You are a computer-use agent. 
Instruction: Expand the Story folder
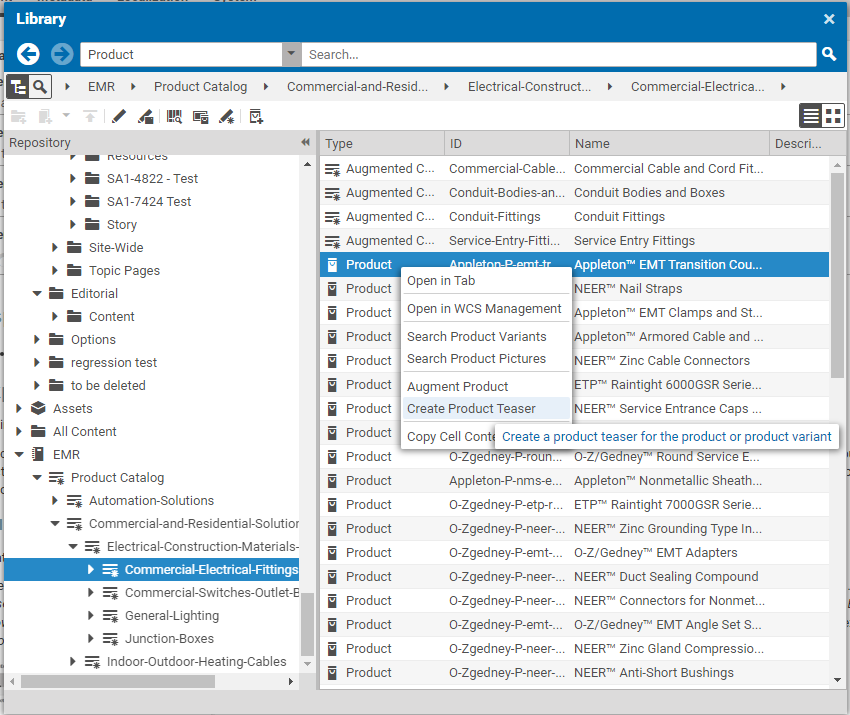tap(73, 224)
